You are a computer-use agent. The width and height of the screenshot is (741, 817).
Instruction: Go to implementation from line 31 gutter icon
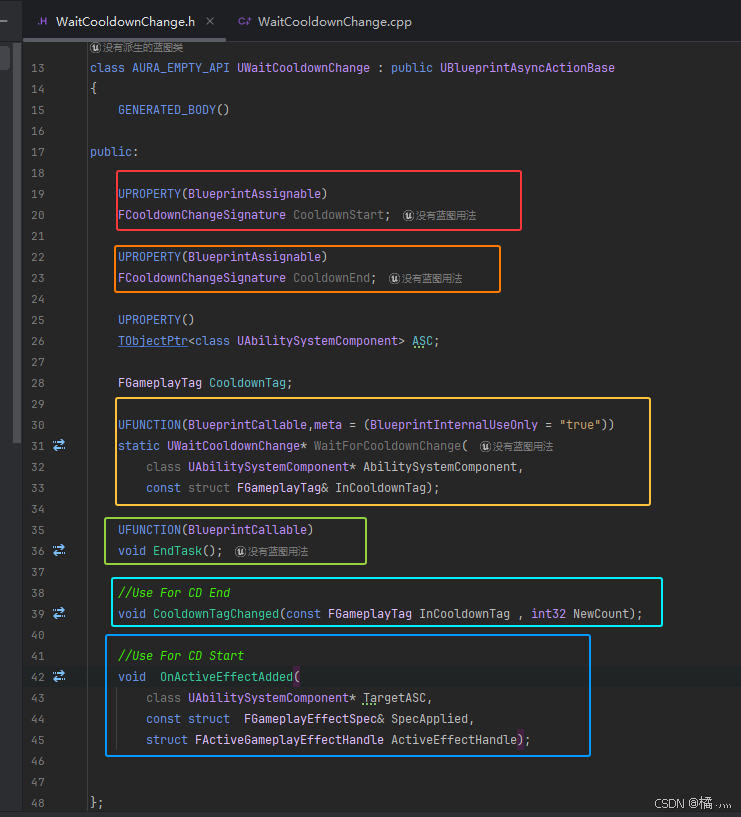59,445
